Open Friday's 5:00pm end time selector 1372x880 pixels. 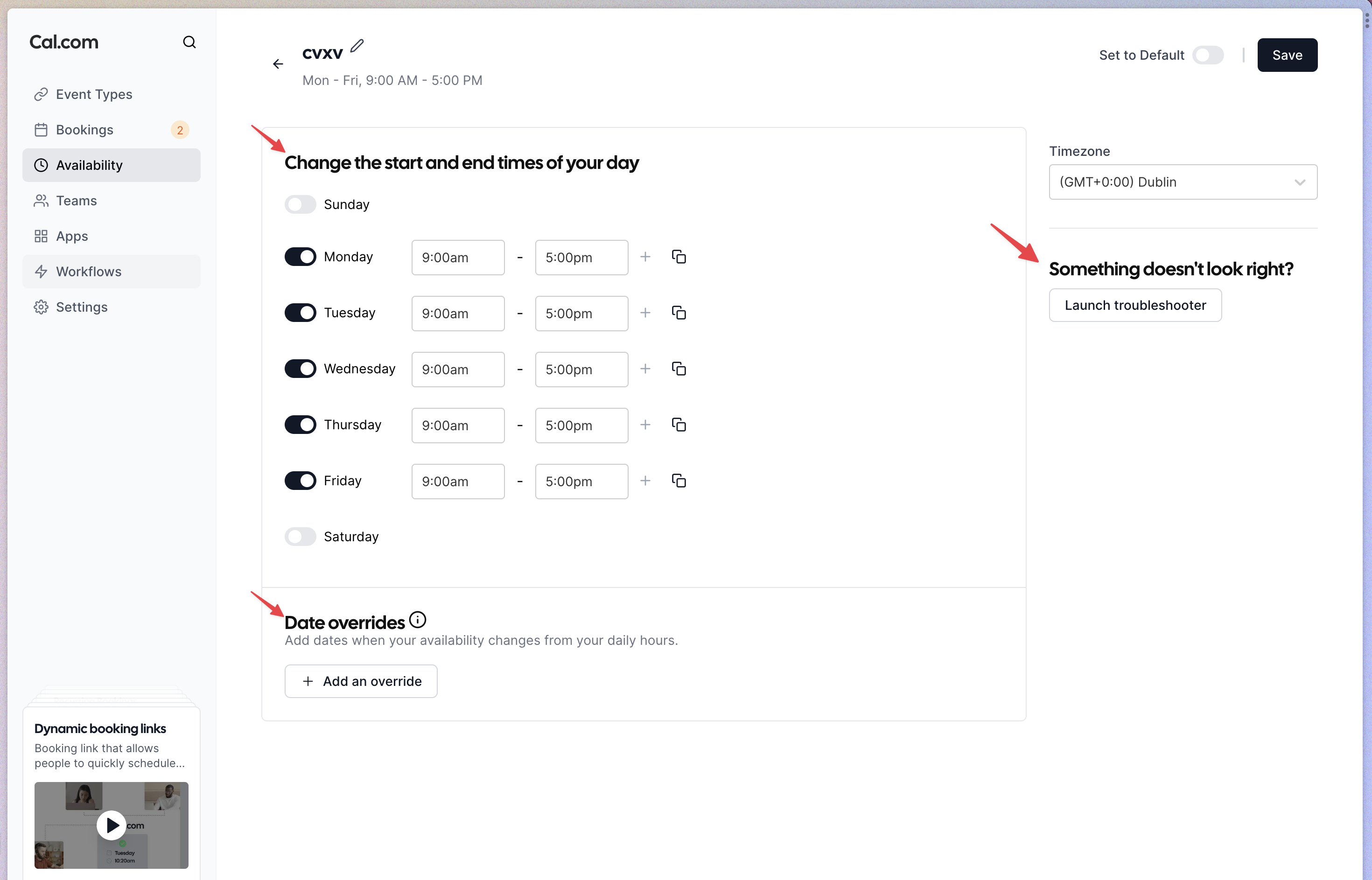click(x=581, y=482)
